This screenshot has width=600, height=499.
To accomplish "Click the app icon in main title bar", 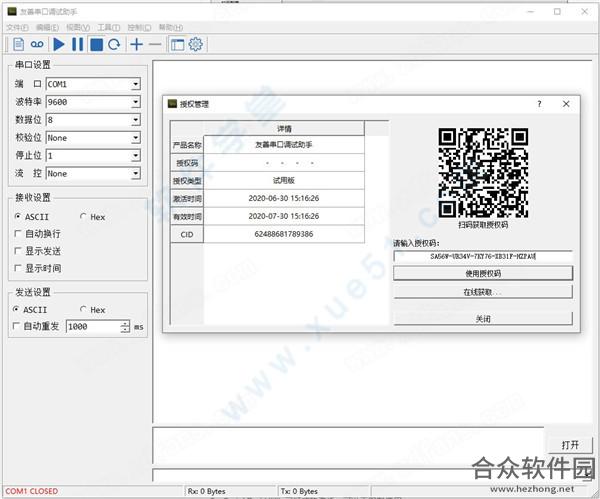I will (12, 11).
